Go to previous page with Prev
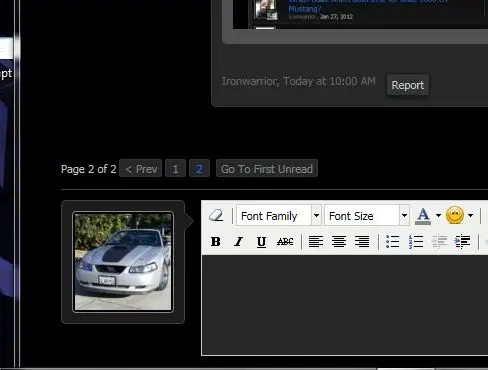 click(x=141, y=169)
